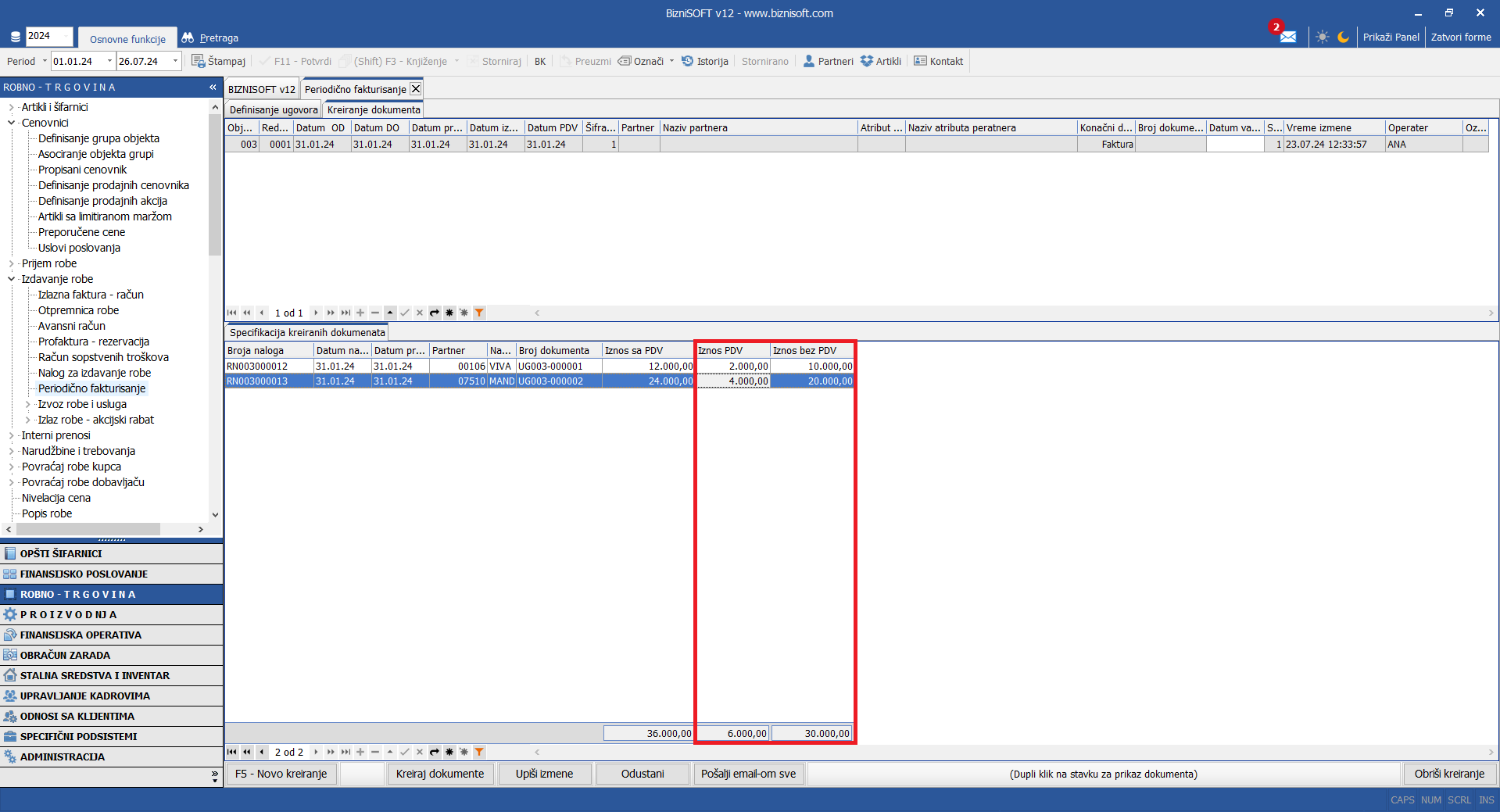This screenshot has width=1500, height=812.
Task: Click the year 2024 input field
Action: click(48, 36)
